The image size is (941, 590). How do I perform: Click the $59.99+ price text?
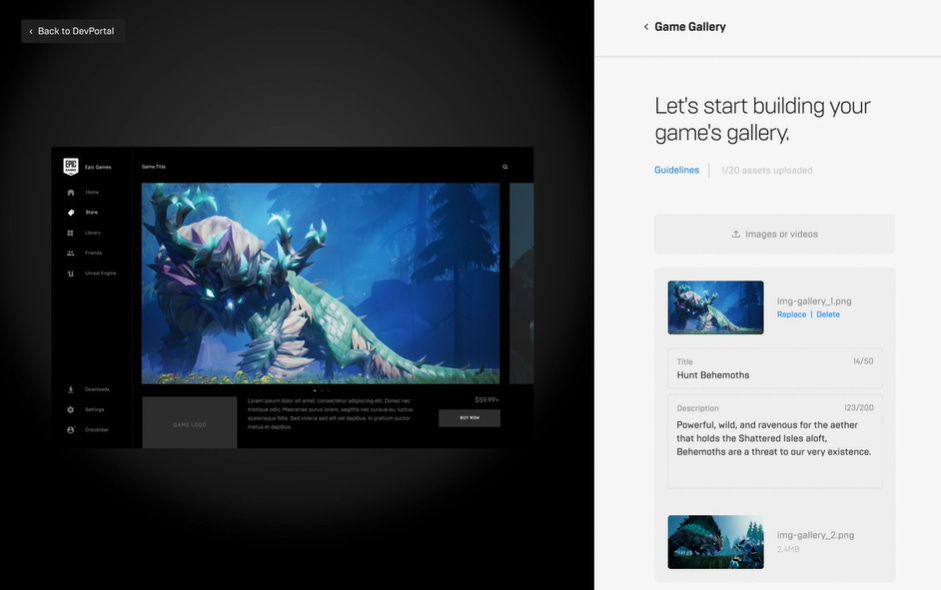487,400
